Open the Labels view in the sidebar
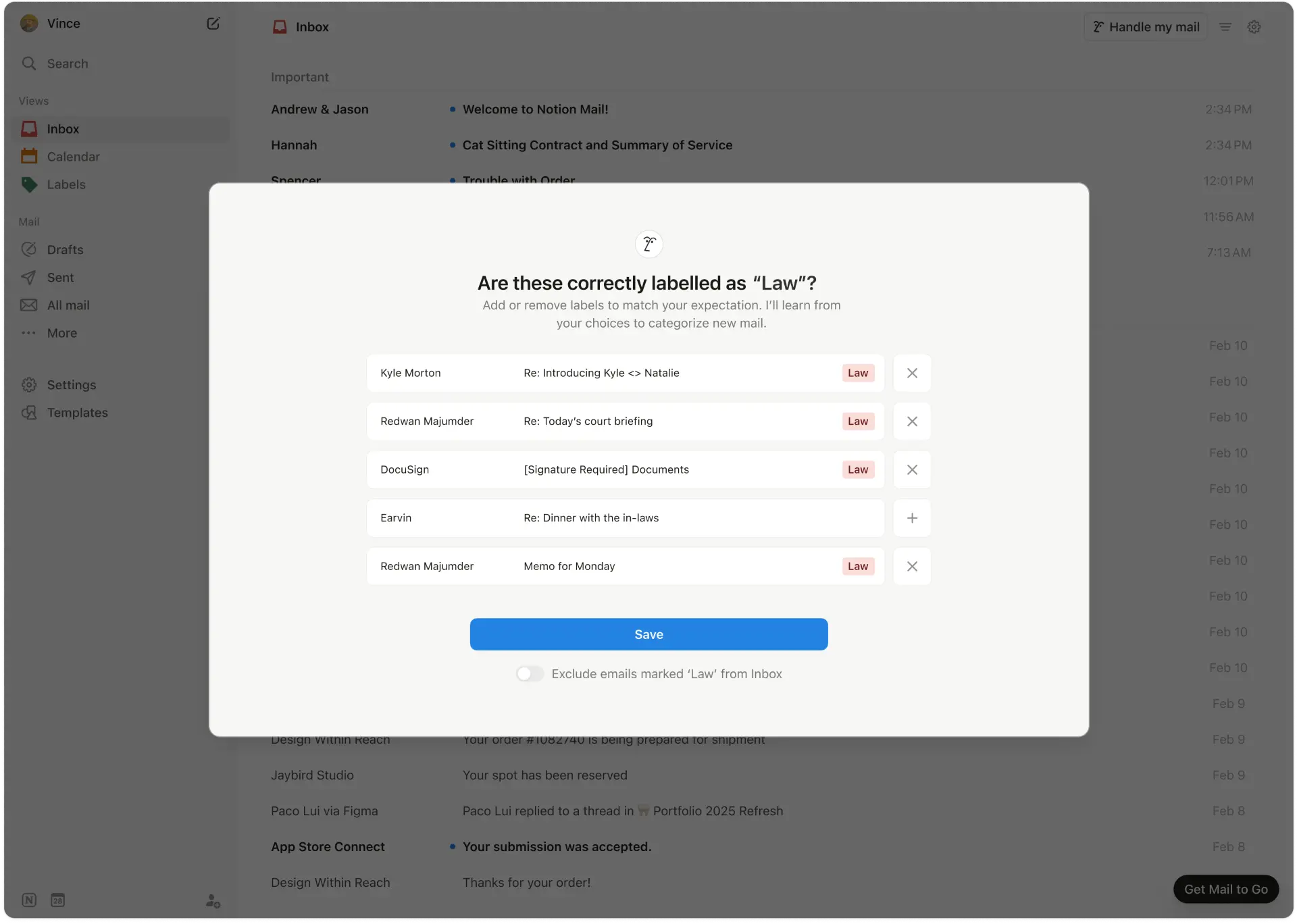This screenshot has height=924, width=1297. [66, 184]
